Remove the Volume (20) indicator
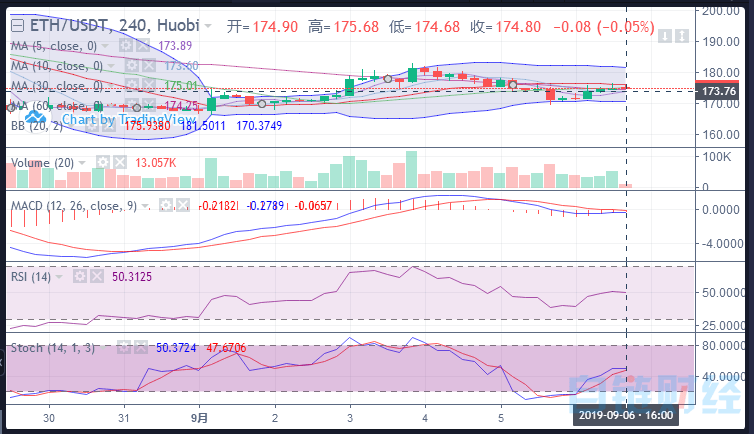 [120, 162]
